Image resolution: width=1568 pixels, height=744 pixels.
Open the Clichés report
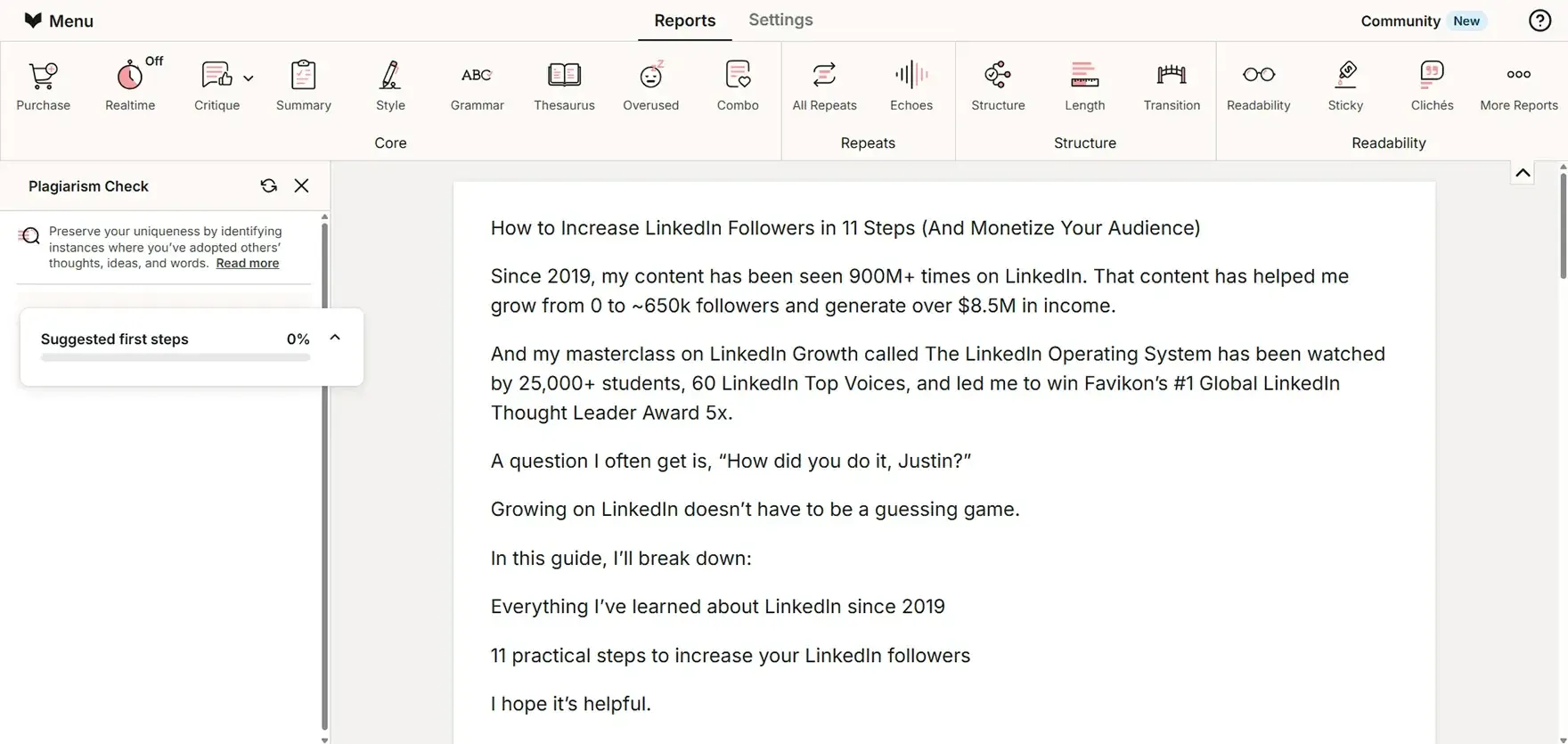click(x=1432, y=86)
